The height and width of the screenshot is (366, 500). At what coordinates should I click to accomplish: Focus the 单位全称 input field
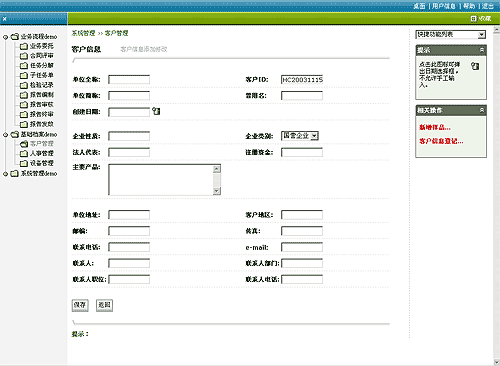click(x=129, y=80)
